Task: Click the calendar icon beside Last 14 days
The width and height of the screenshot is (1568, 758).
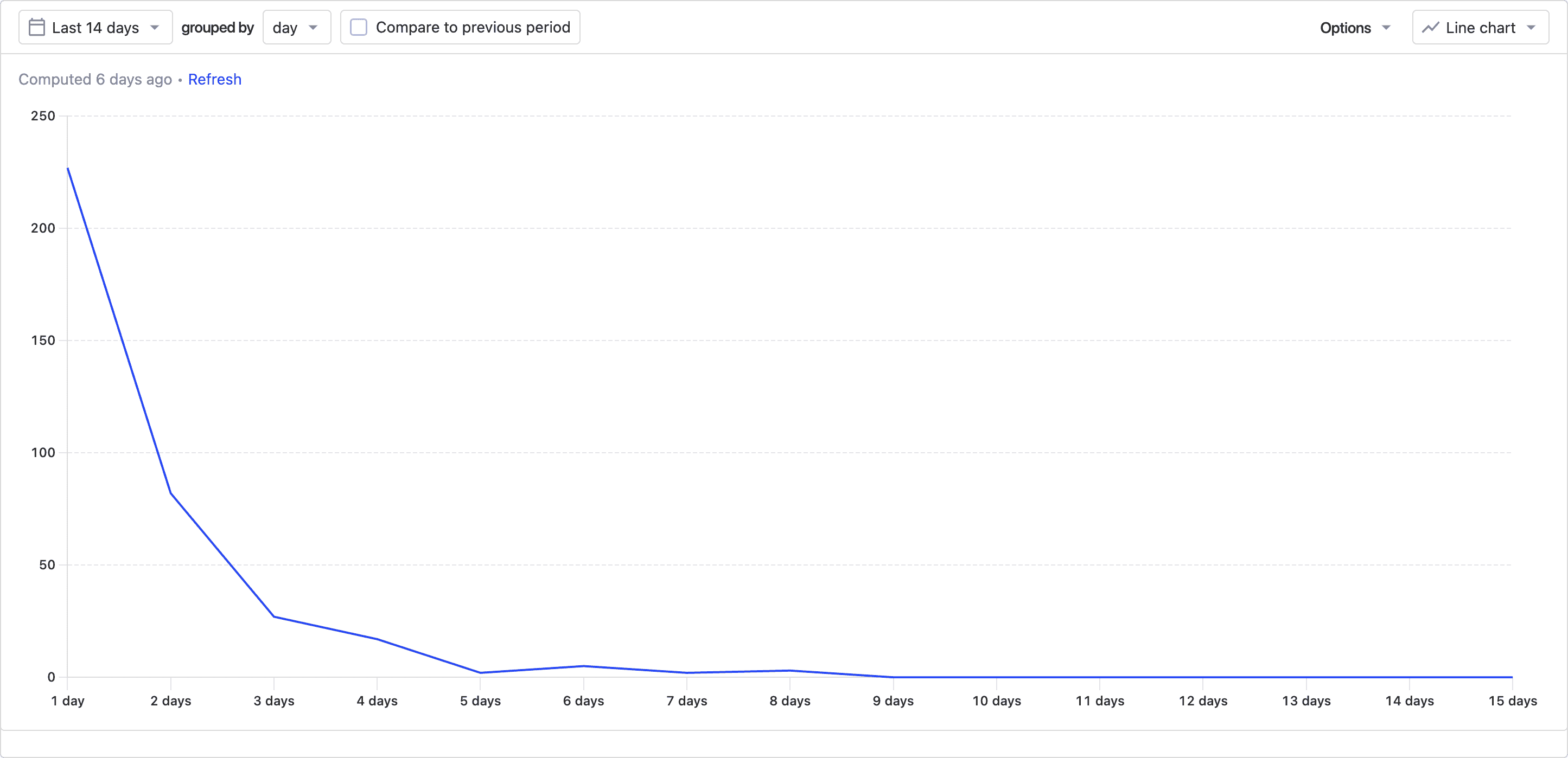Action: point(36,27)
